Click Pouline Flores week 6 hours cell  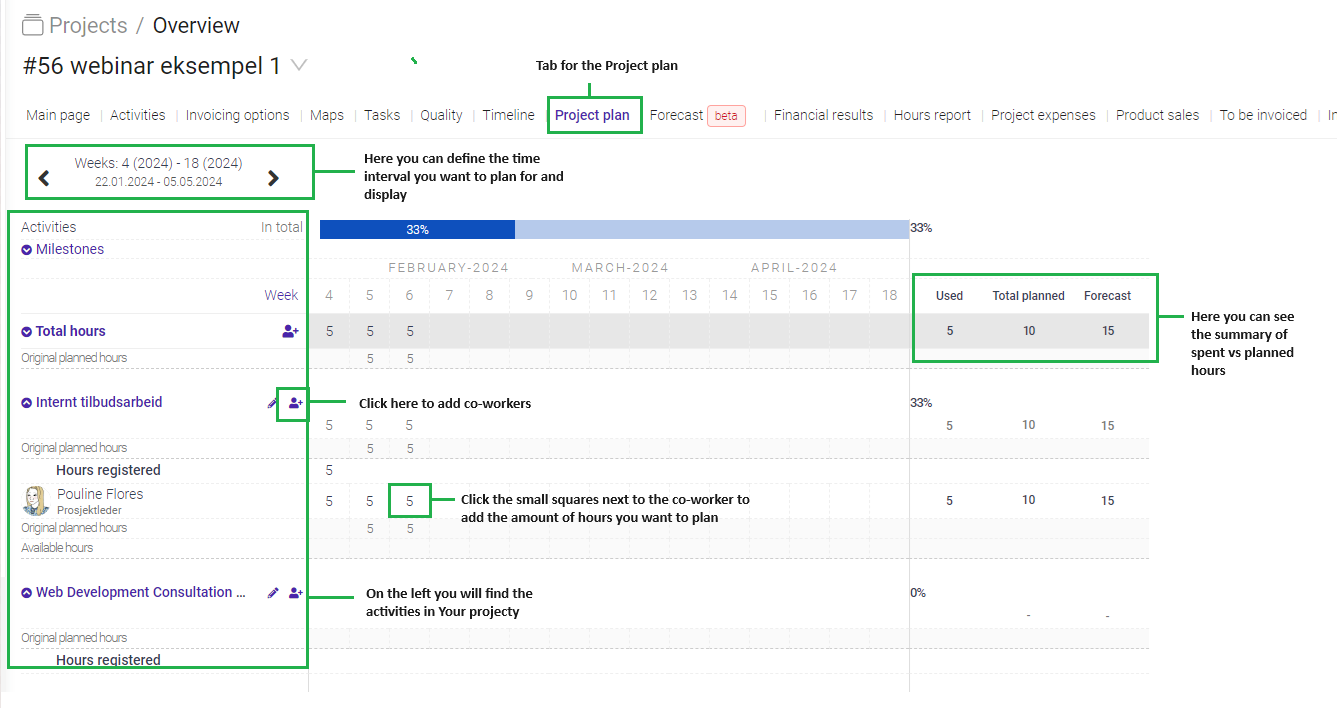tap(410, 501)
